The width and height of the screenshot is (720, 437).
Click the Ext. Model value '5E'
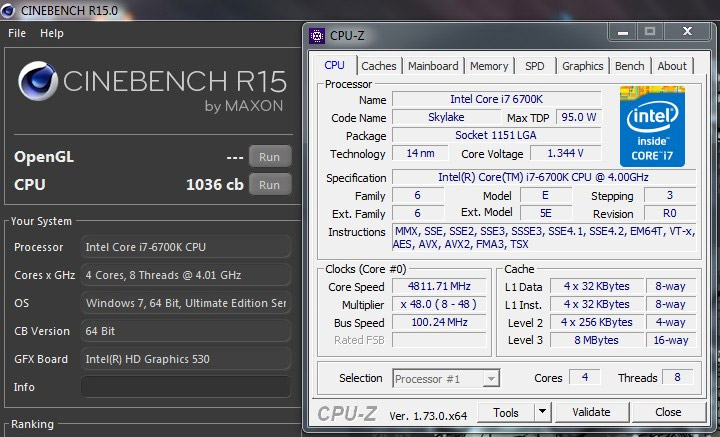(x=546, y=213)
